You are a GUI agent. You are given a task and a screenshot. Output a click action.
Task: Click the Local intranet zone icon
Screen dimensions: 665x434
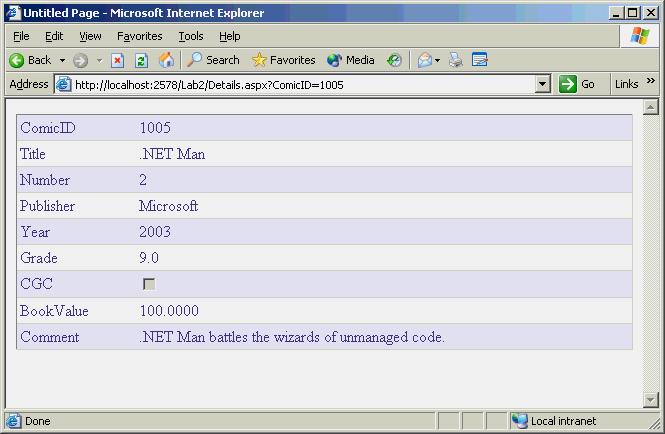(520, 421)
